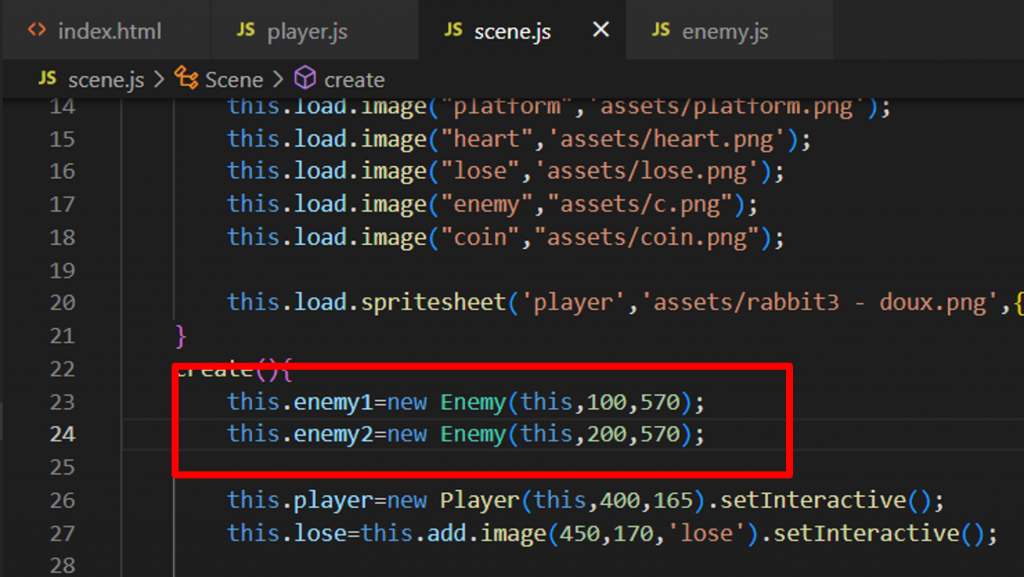
Task: Open the create method breadcrumb
Action: pos(355,80)
